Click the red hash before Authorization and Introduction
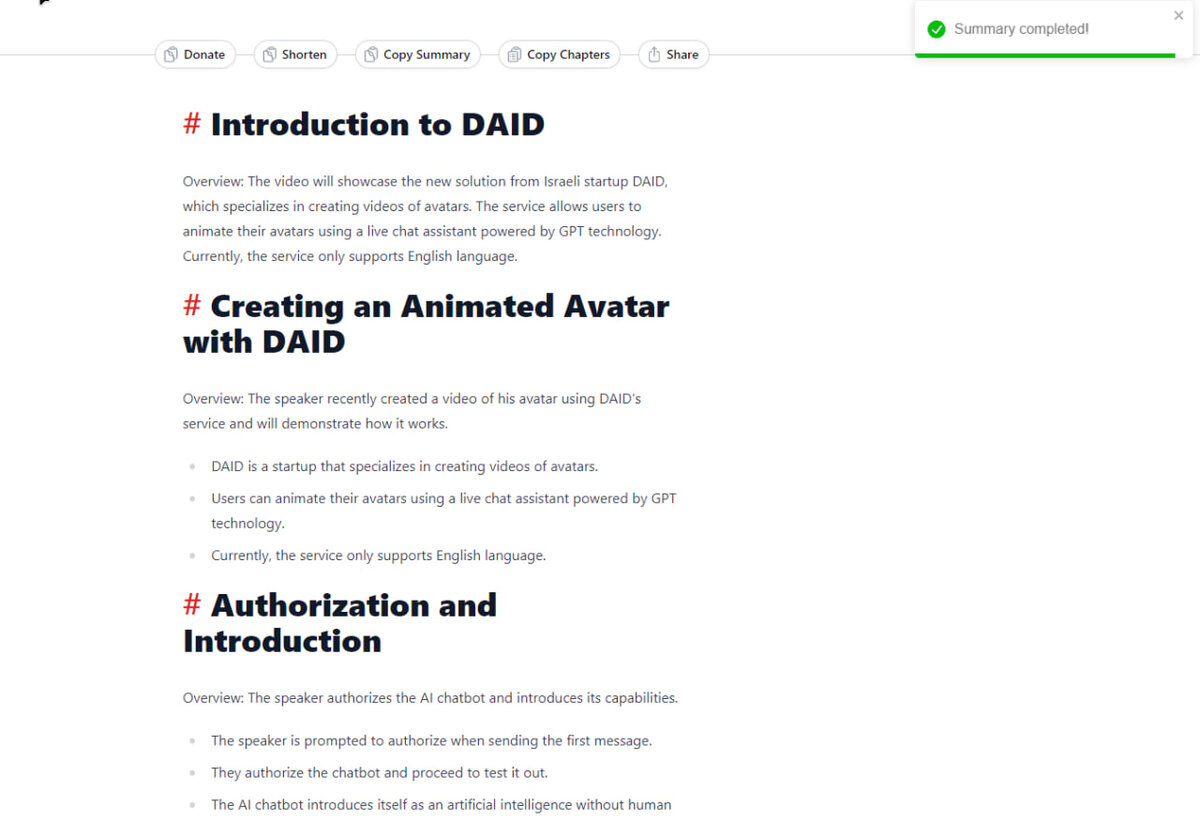1200x822 pixels. click(x=192, y=605)
